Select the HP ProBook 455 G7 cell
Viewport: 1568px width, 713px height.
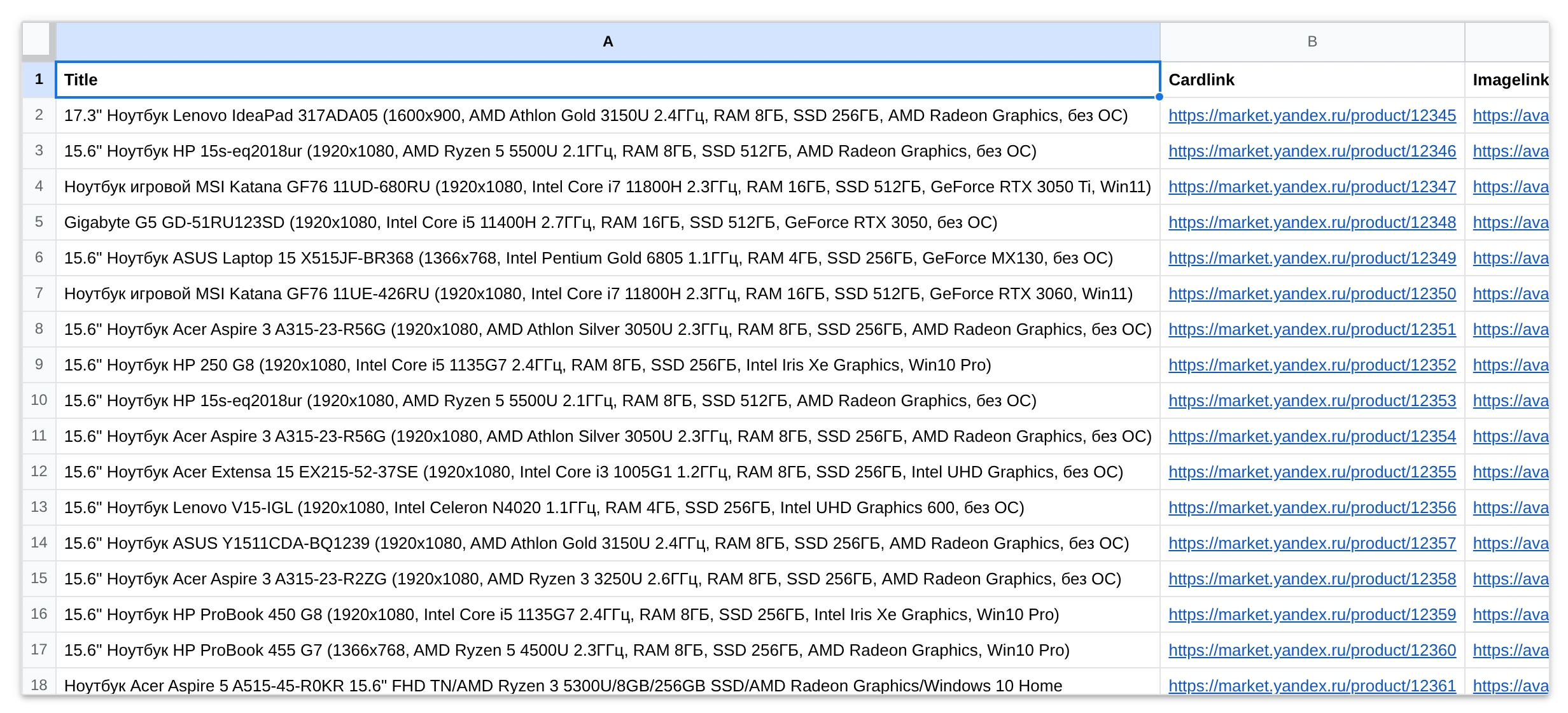[608, 650]
